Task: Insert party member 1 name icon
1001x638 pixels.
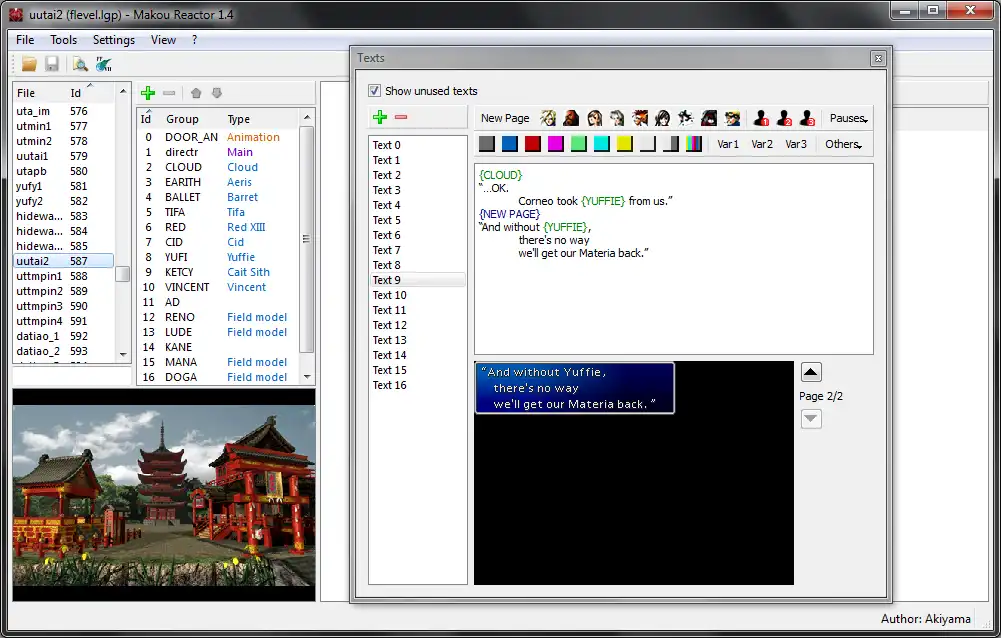Action: (761, 118)
